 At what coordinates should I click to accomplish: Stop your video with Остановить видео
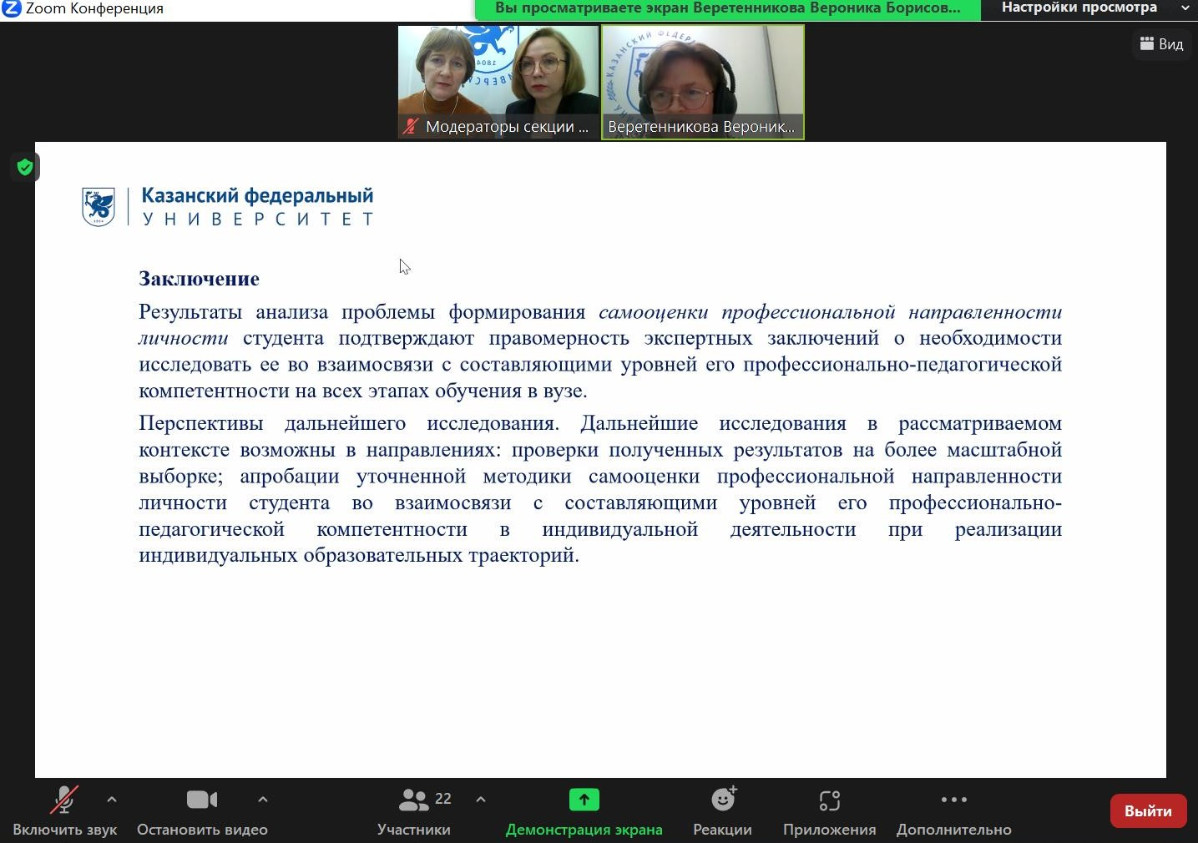coord(201,810)
